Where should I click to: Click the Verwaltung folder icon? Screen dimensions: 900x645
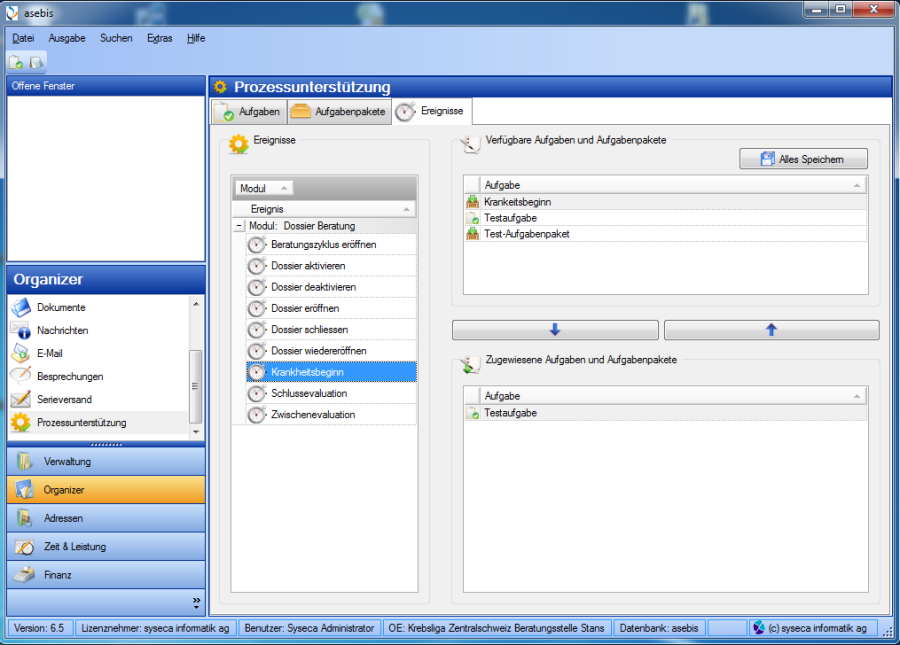point(24,461)
